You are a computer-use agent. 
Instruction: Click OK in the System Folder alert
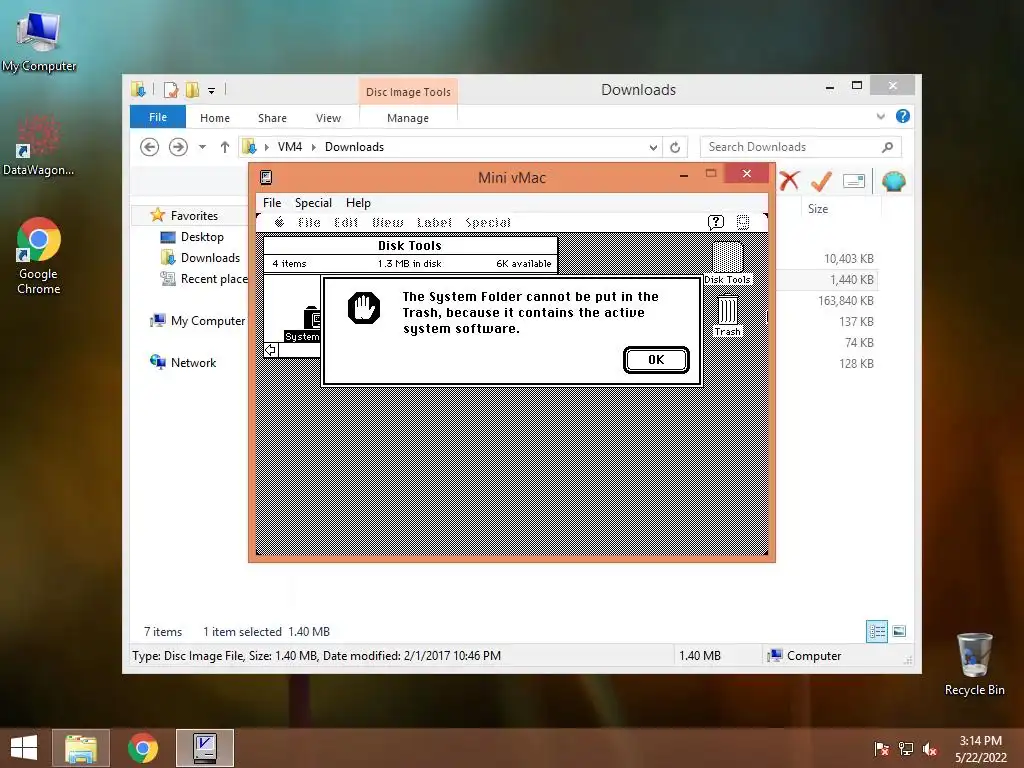coord(656,360)
